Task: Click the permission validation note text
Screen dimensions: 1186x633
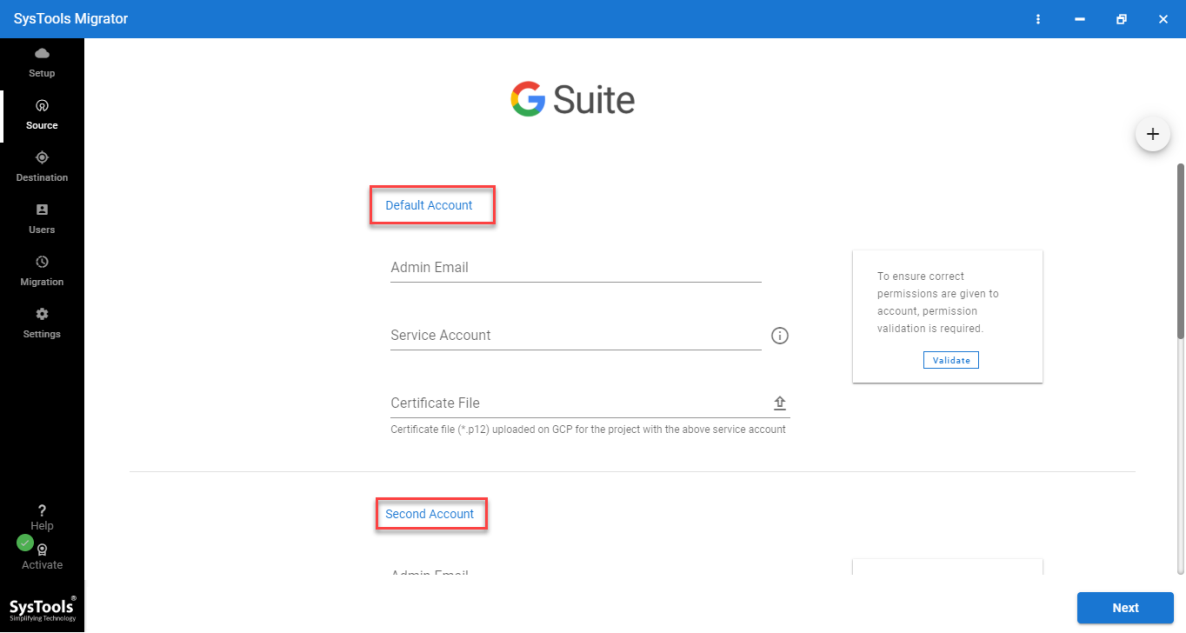Action: click(938, 303)
